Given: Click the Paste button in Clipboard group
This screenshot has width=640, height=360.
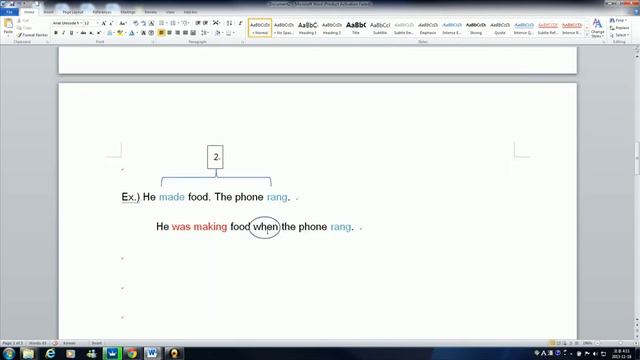Looking at the screenshot, I should click(x=8, y=28).
